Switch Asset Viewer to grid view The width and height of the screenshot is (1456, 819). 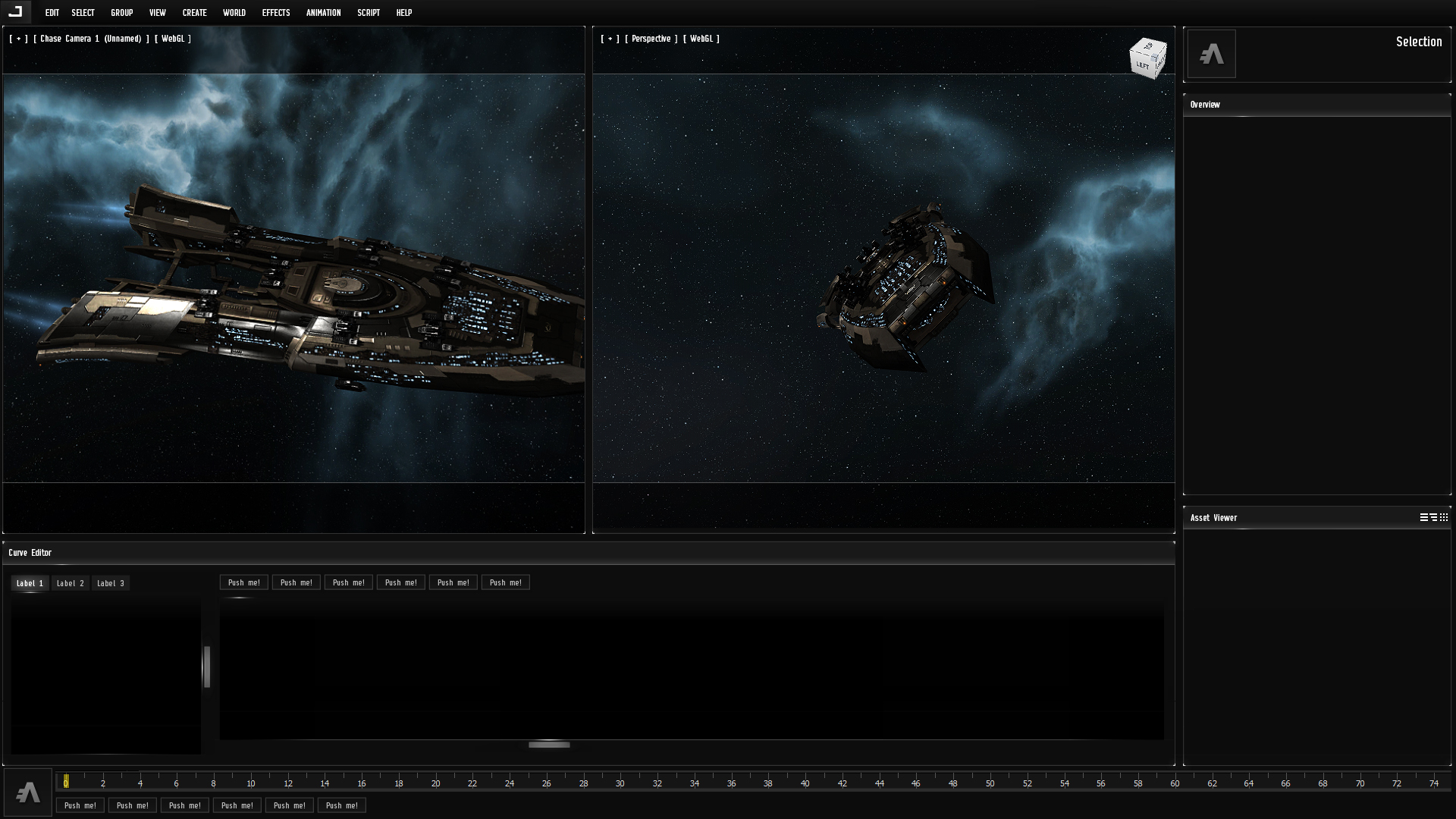pyautogui.click(x=1444, y=517)
